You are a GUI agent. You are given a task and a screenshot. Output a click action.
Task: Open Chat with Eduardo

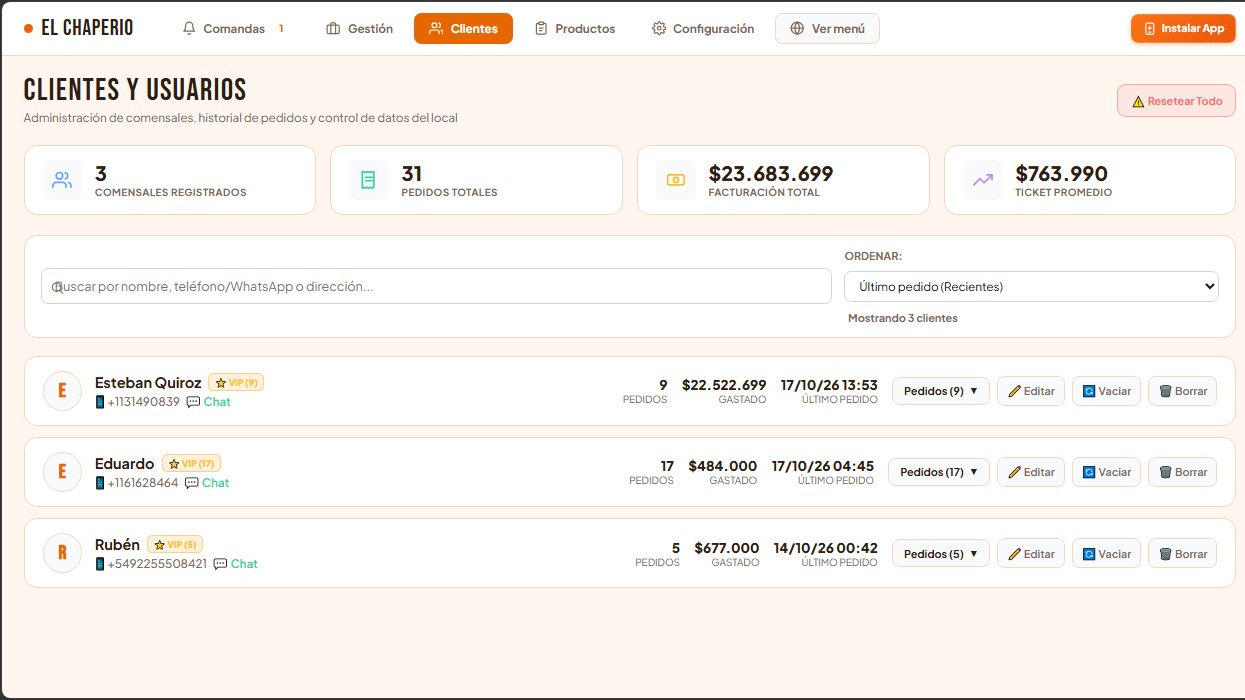pos(207,483)
